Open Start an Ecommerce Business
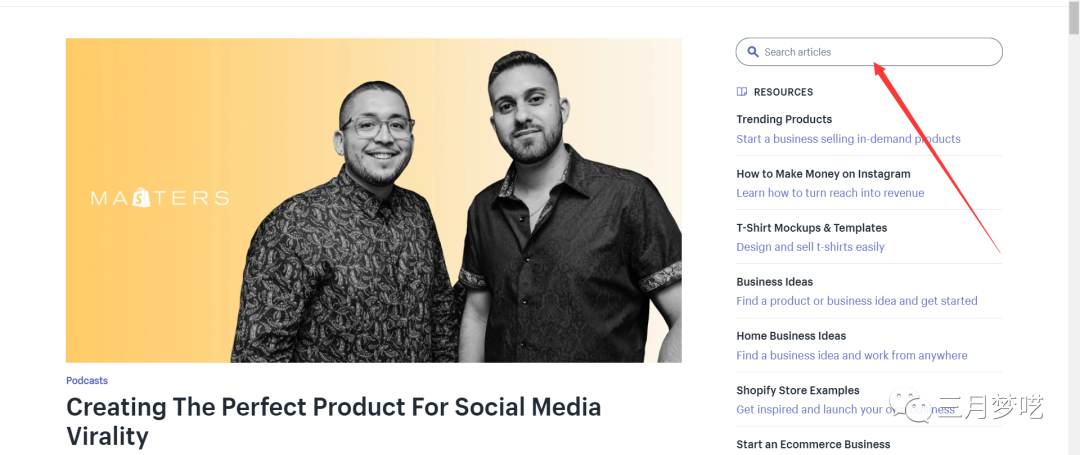This screenshot has width=1080, height=455. click(813, 444)
